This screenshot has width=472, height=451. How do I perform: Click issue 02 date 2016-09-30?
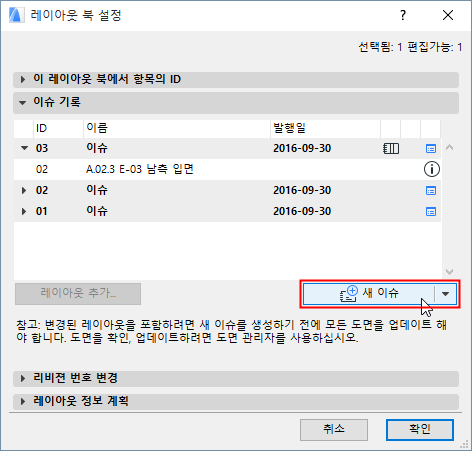coord(302,190)
